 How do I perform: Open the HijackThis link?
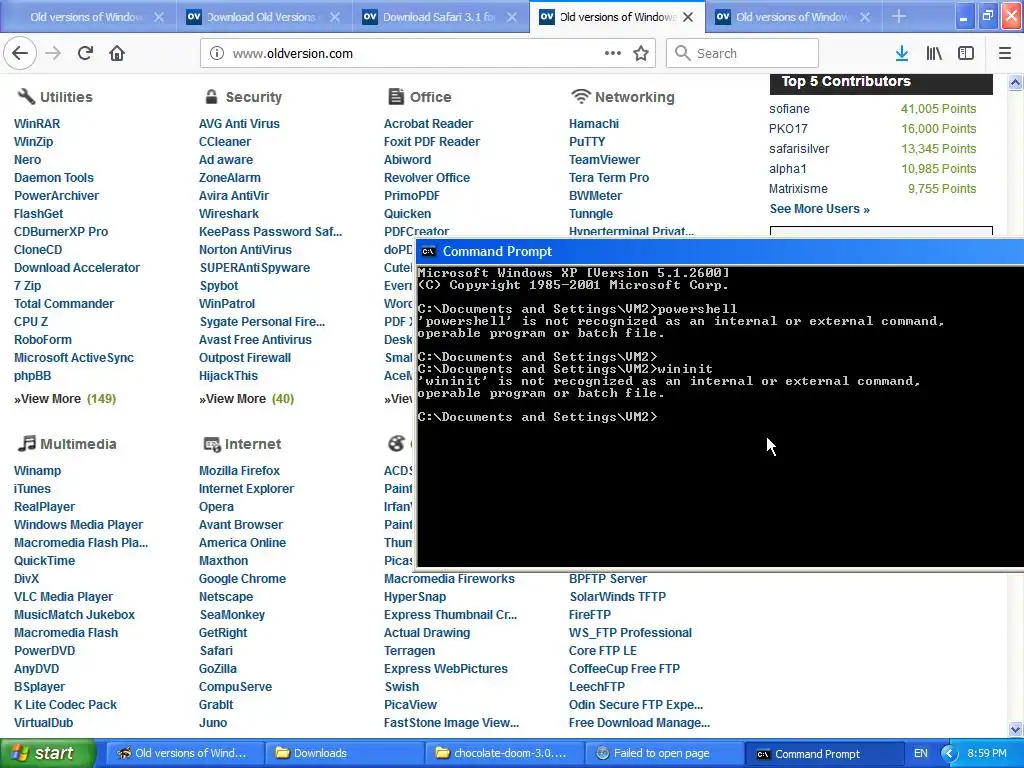pos(228,376)
